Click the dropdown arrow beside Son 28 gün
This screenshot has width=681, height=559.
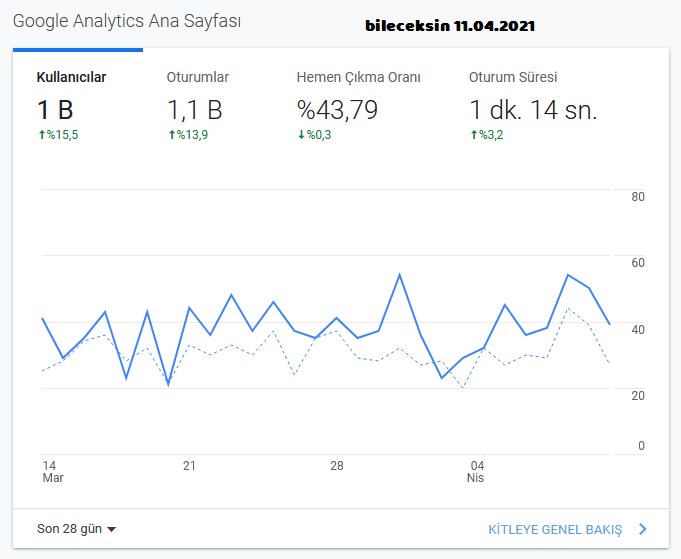click(112, 529)
